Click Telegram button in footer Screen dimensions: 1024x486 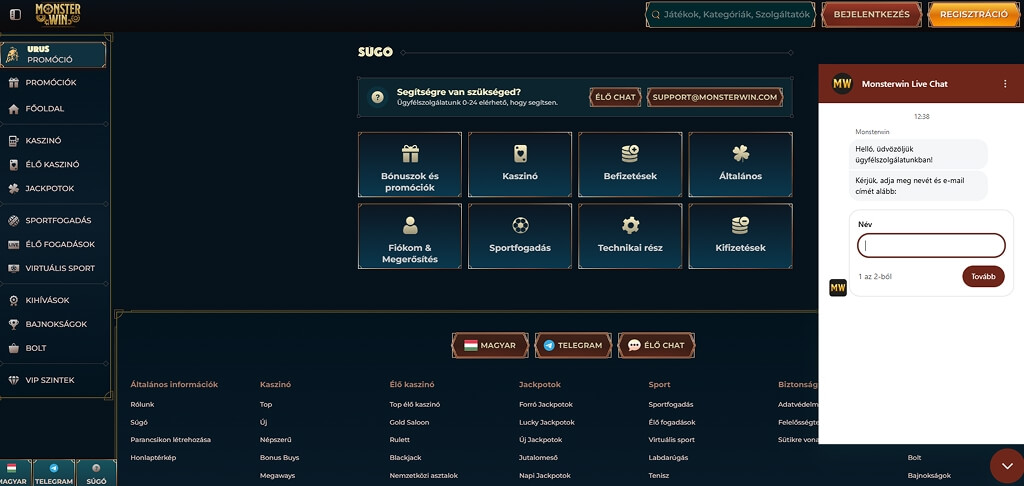[x=573, y=346]
